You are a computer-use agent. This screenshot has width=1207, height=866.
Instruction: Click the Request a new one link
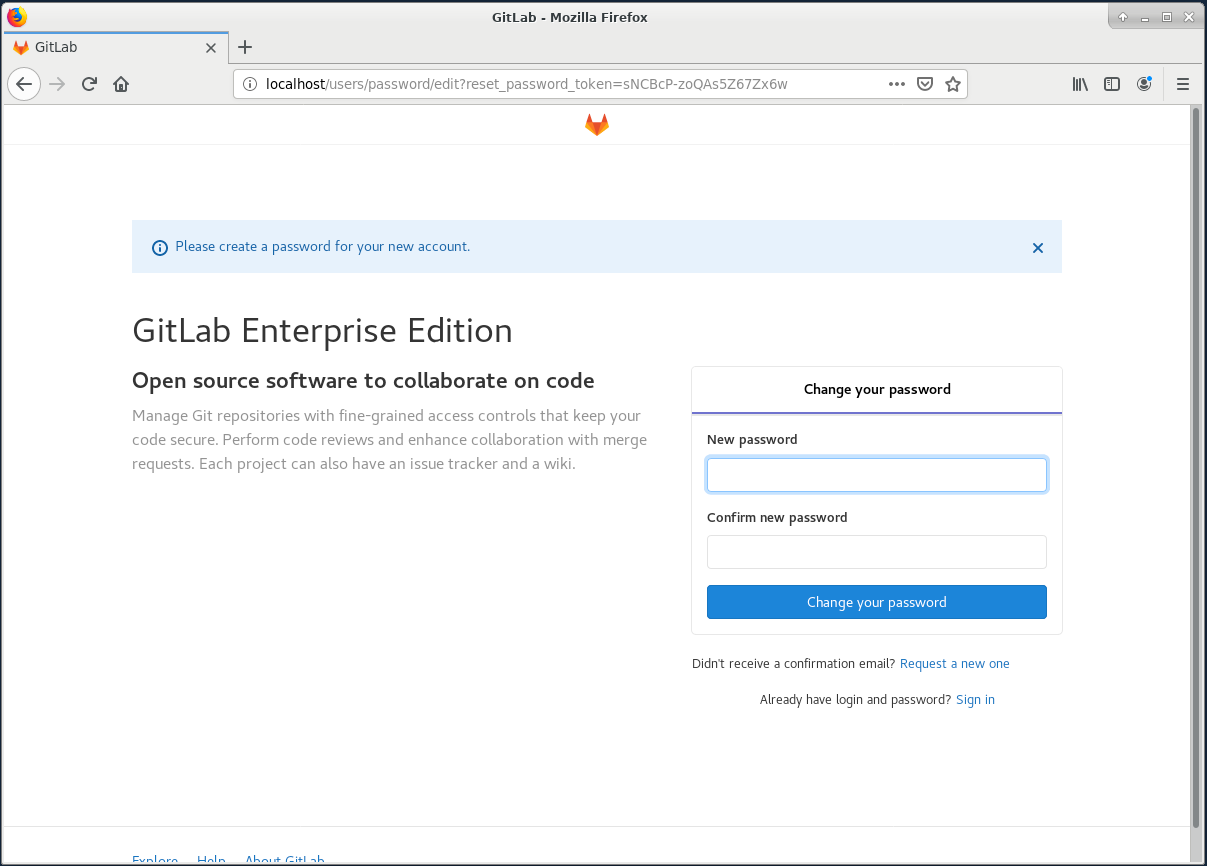(x=954, y=663)
